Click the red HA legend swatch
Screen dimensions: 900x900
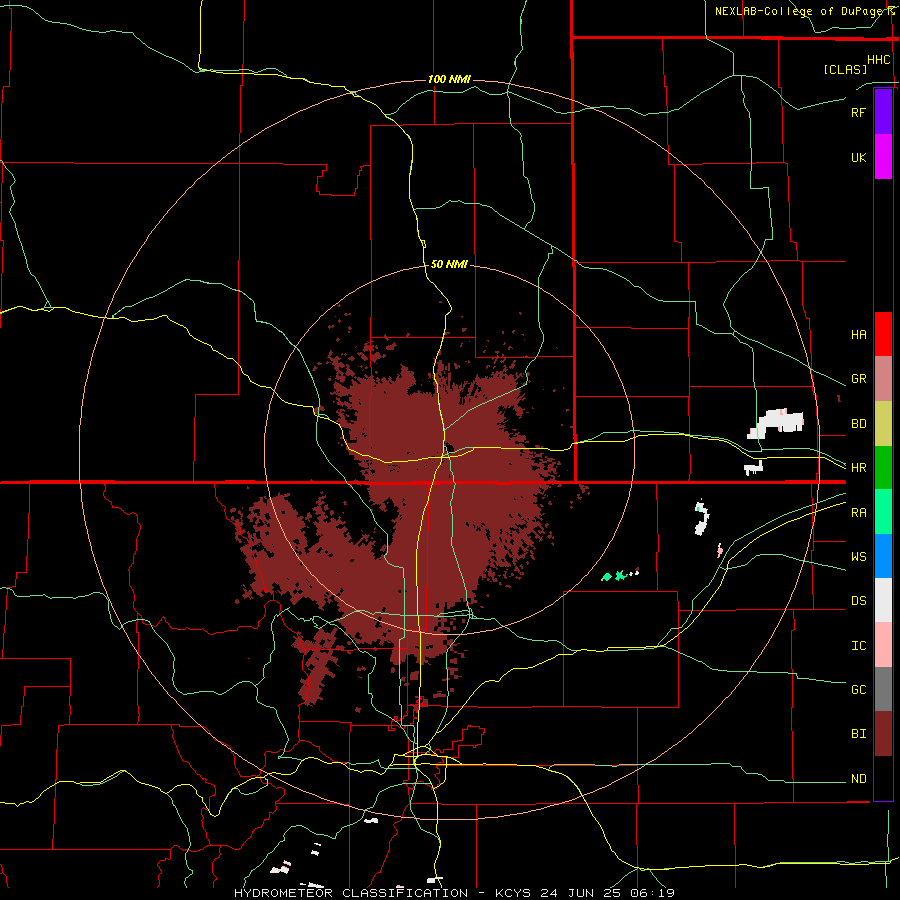pos(883,334)
